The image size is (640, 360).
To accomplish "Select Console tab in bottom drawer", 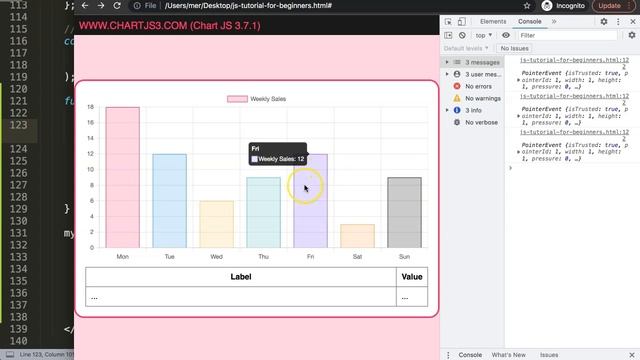I will click(470, 355).
